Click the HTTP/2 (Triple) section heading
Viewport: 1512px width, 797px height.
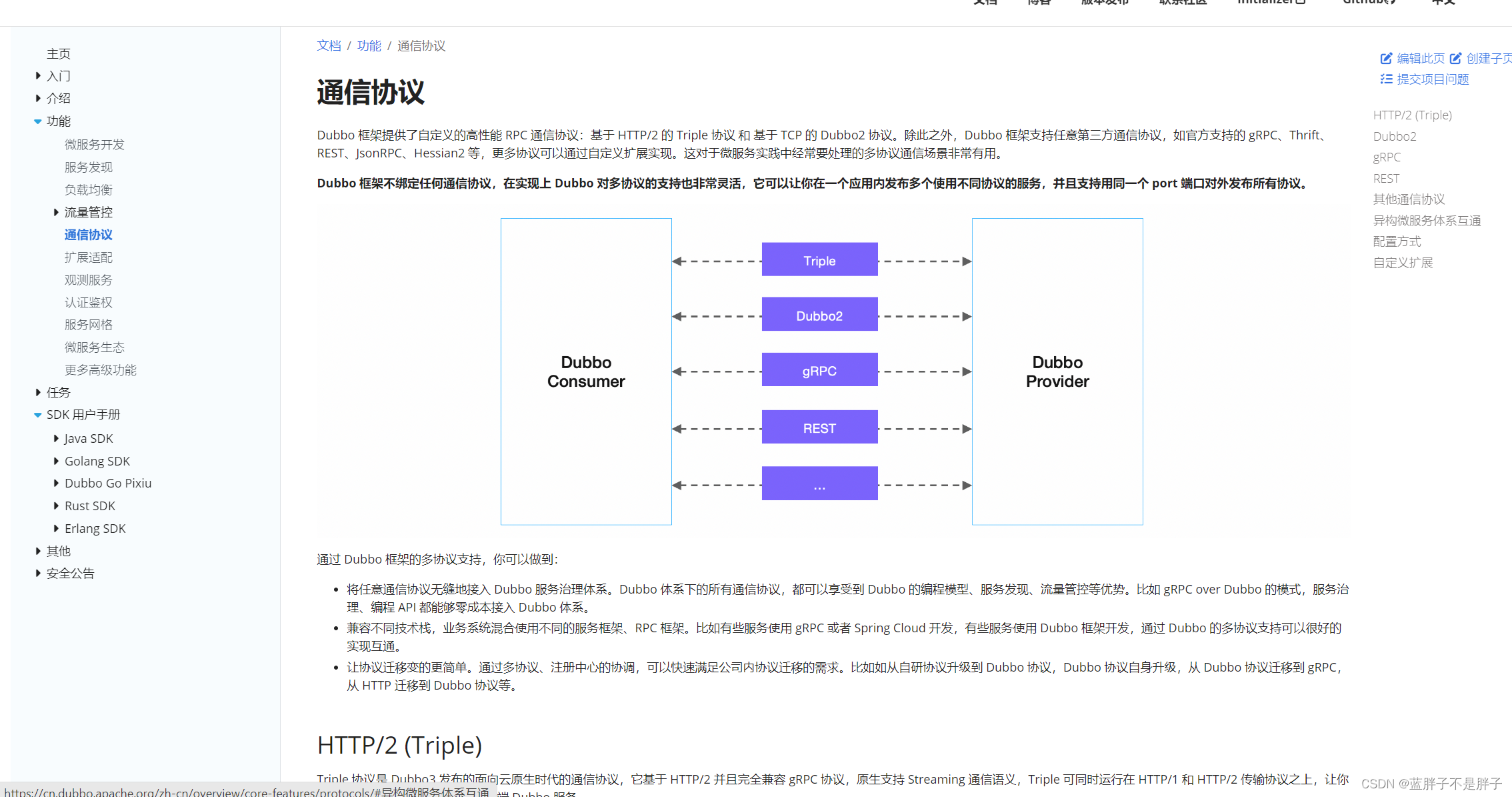(x=399, y=745)
